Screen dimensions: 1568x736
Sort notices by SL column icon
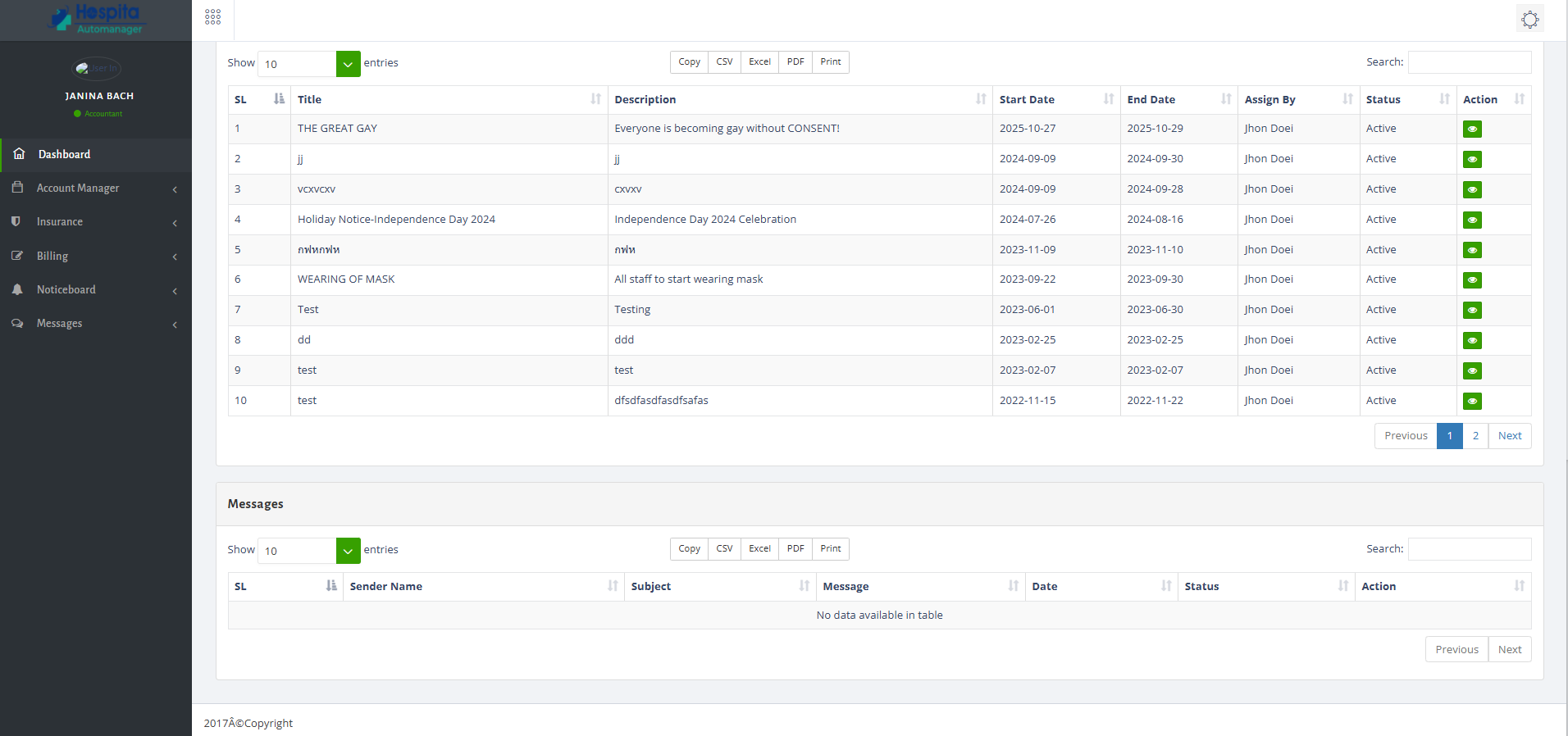(279, 99)
